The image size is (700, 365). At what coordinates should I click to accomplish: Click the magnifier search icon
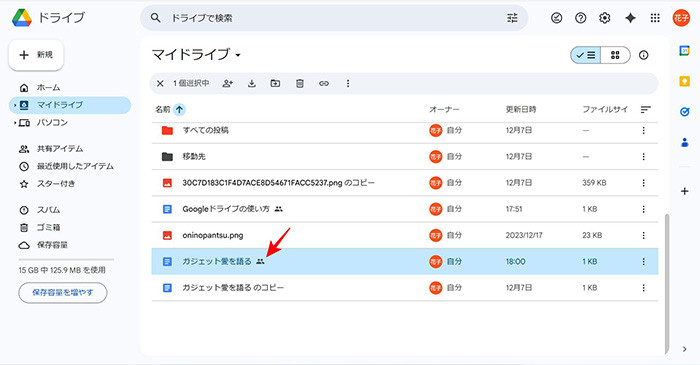(x=155, y=18)
